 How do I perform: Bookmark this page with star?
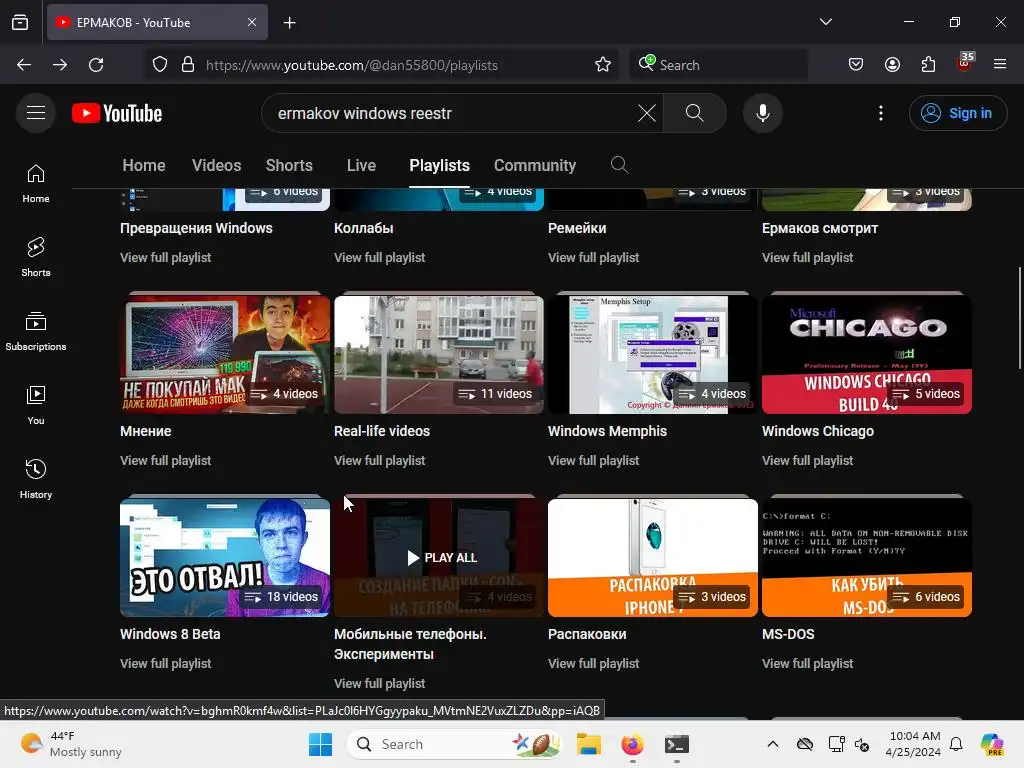click(x=603, y=65)
